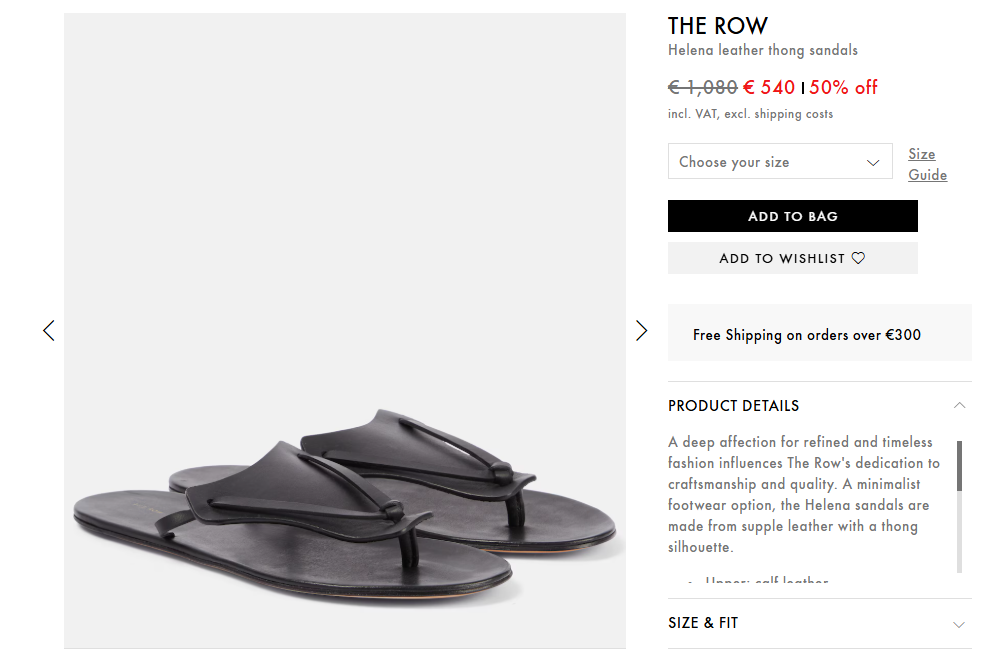Click the red "50% off" label

843,87
